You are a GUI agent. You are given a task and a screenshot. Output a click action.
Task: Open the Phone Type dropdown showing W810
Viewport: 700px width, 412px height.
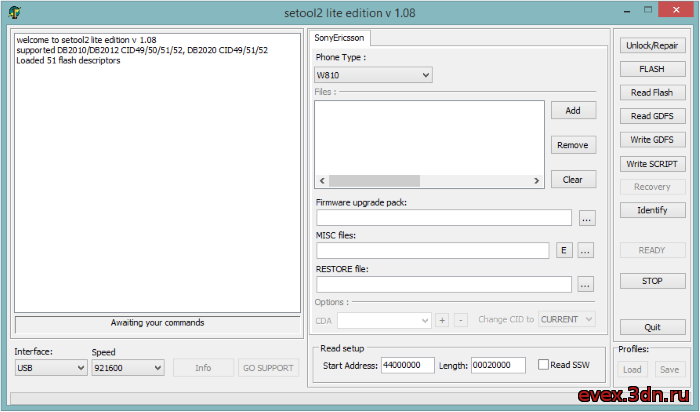(373, 75)
